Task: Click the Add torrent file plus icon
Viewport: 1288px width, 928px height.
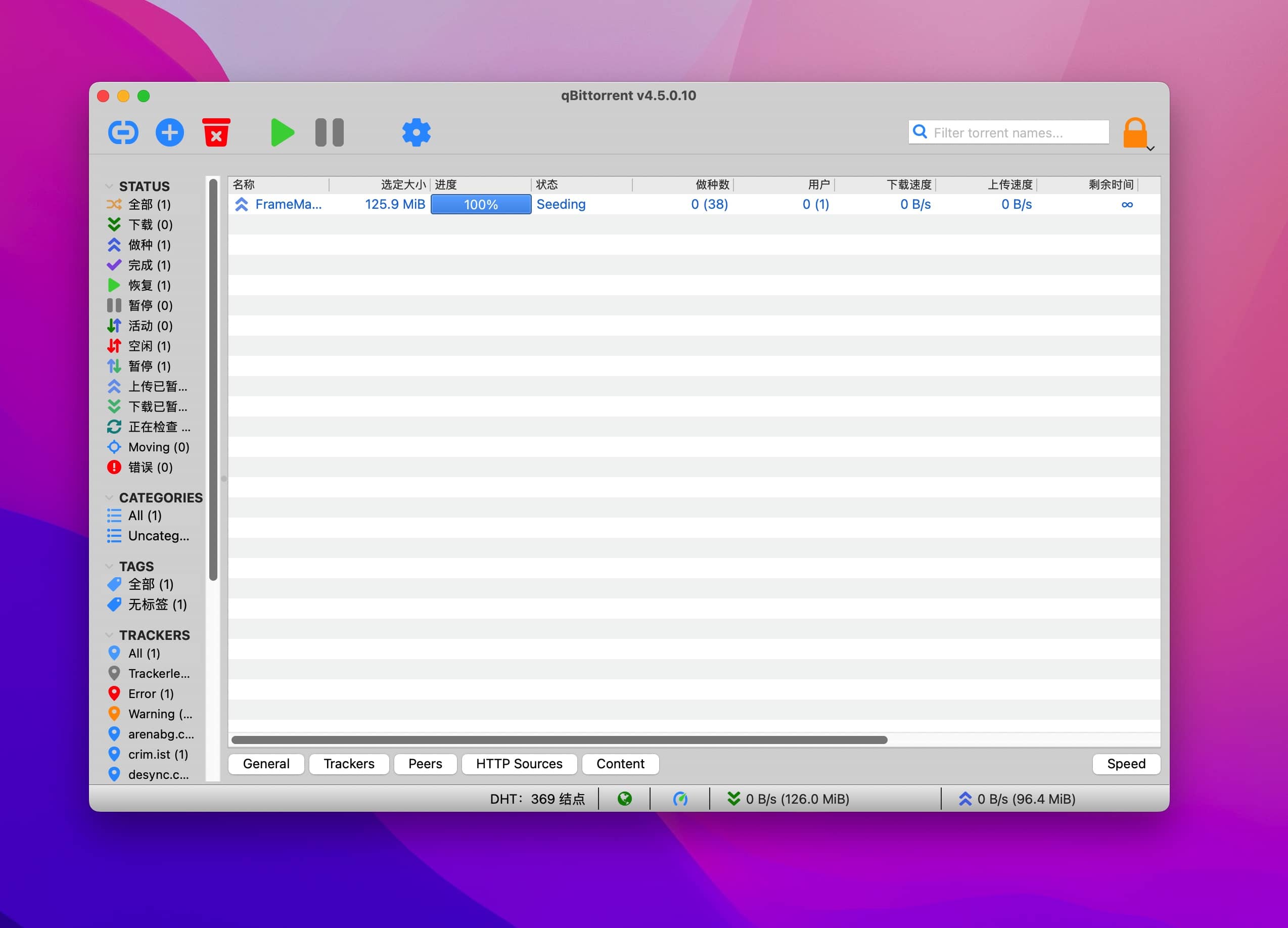Action: (170, 133)
